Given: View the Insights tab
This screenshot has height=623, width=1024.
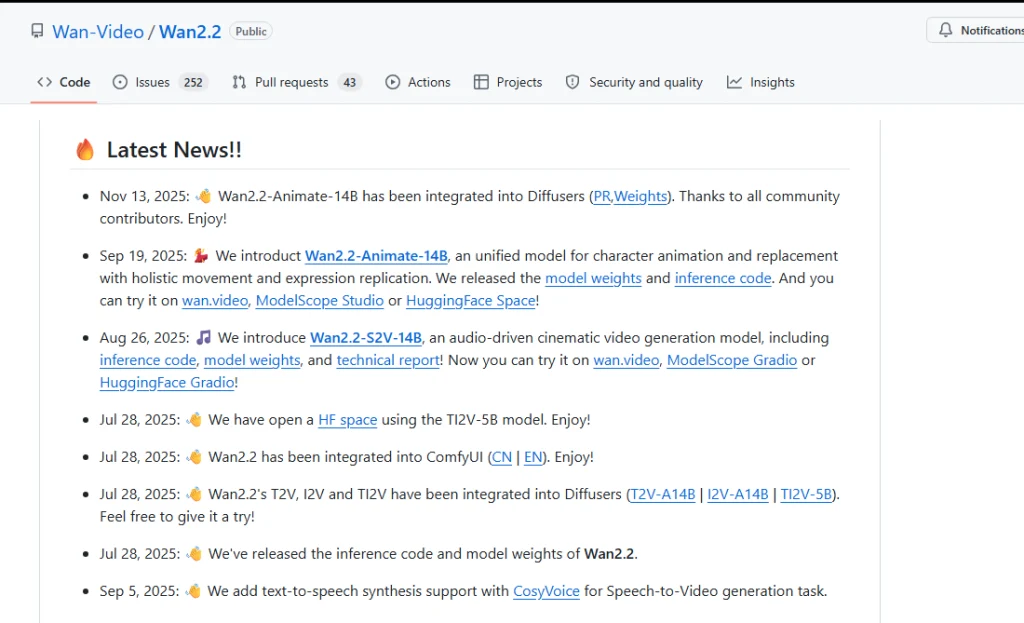Looking at the screenshot, I should 761,82.
